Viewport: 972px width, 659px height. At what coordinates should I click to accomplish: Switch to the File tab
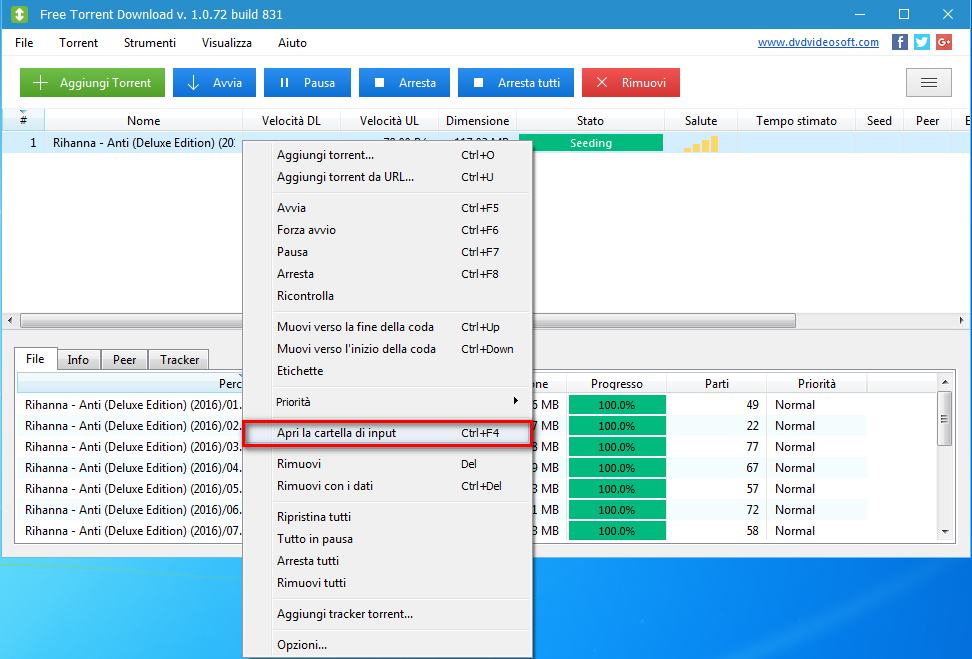pyautogui.click(x=35, y=359)
